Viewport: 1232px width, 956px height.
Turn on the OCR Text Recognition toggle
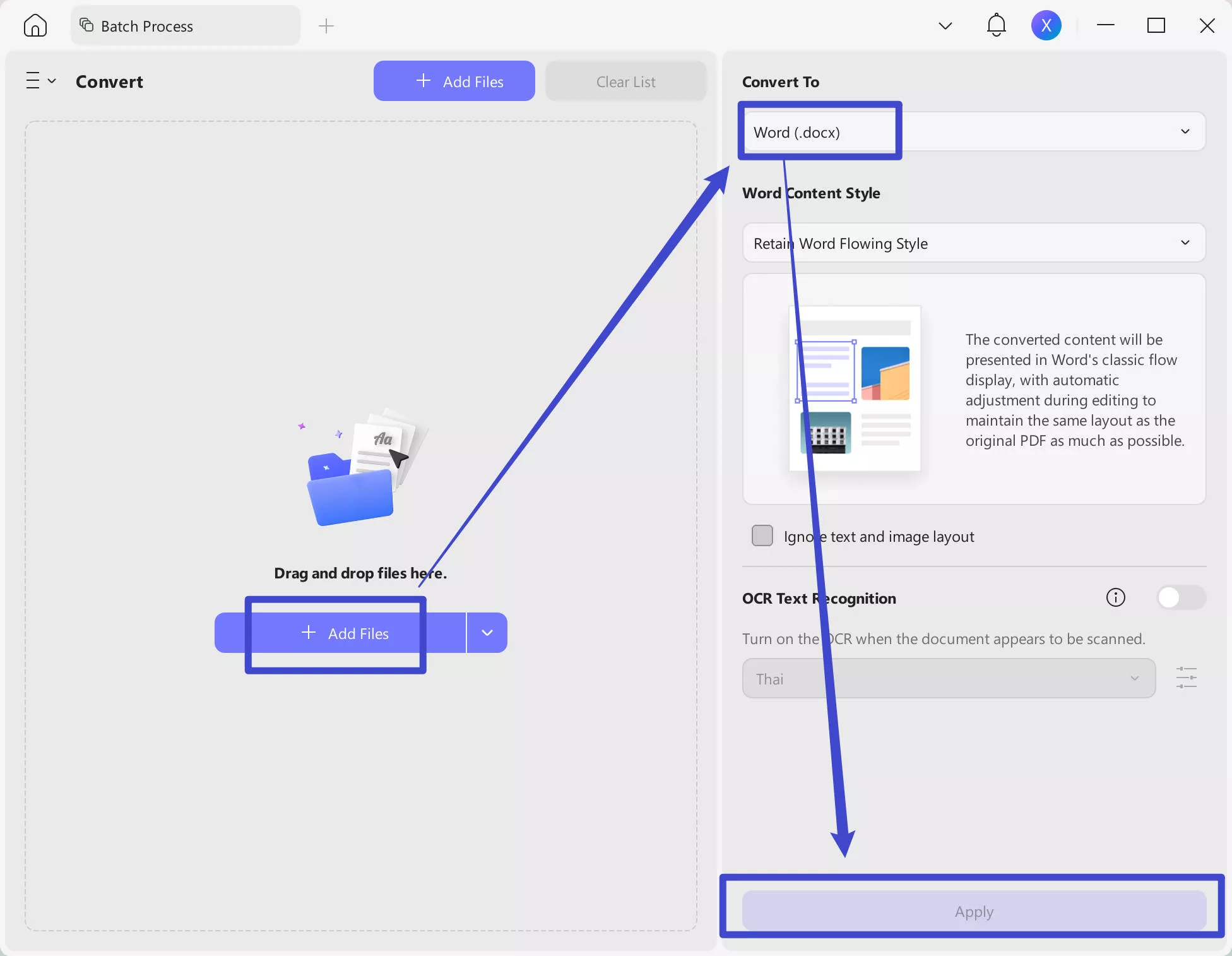[1181, 598]
